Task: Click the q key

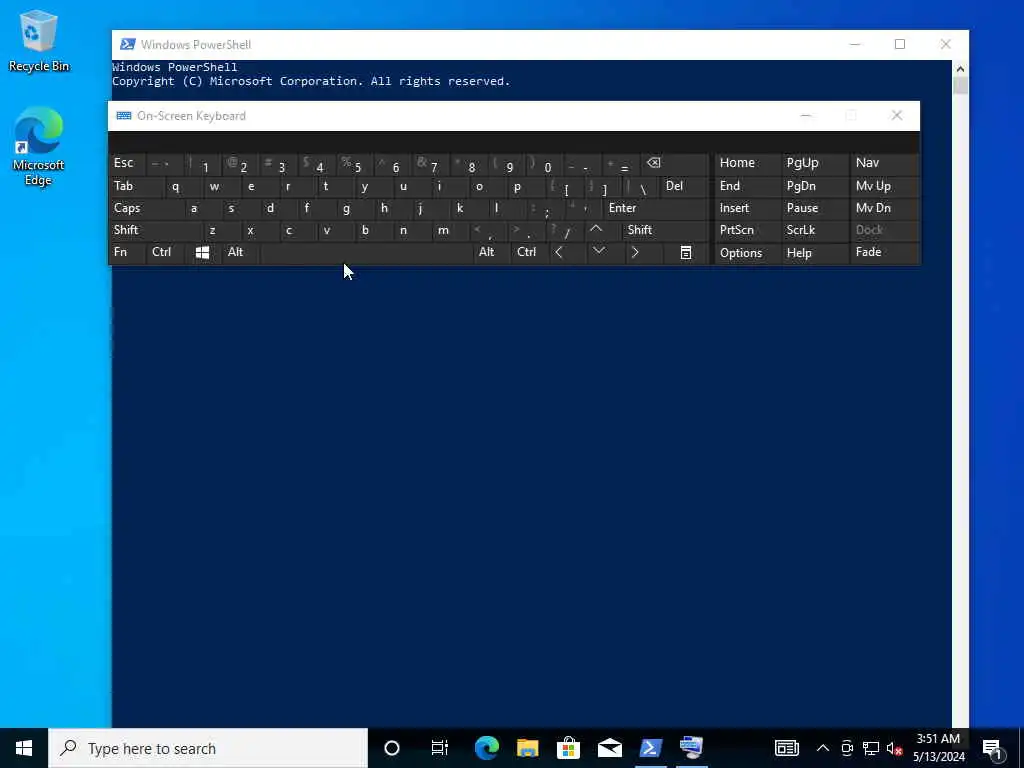Action: click(x=184, y=187)
